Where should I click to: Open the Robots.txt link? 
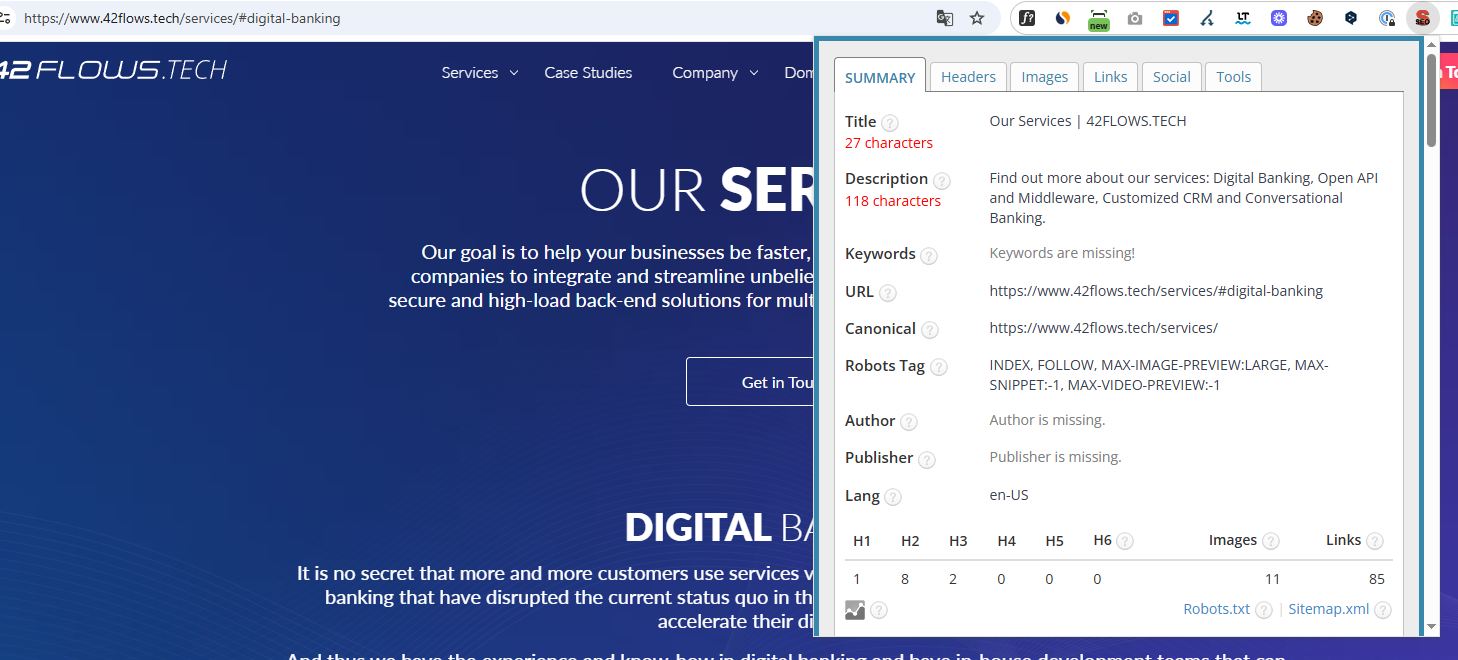(1216, 609)
